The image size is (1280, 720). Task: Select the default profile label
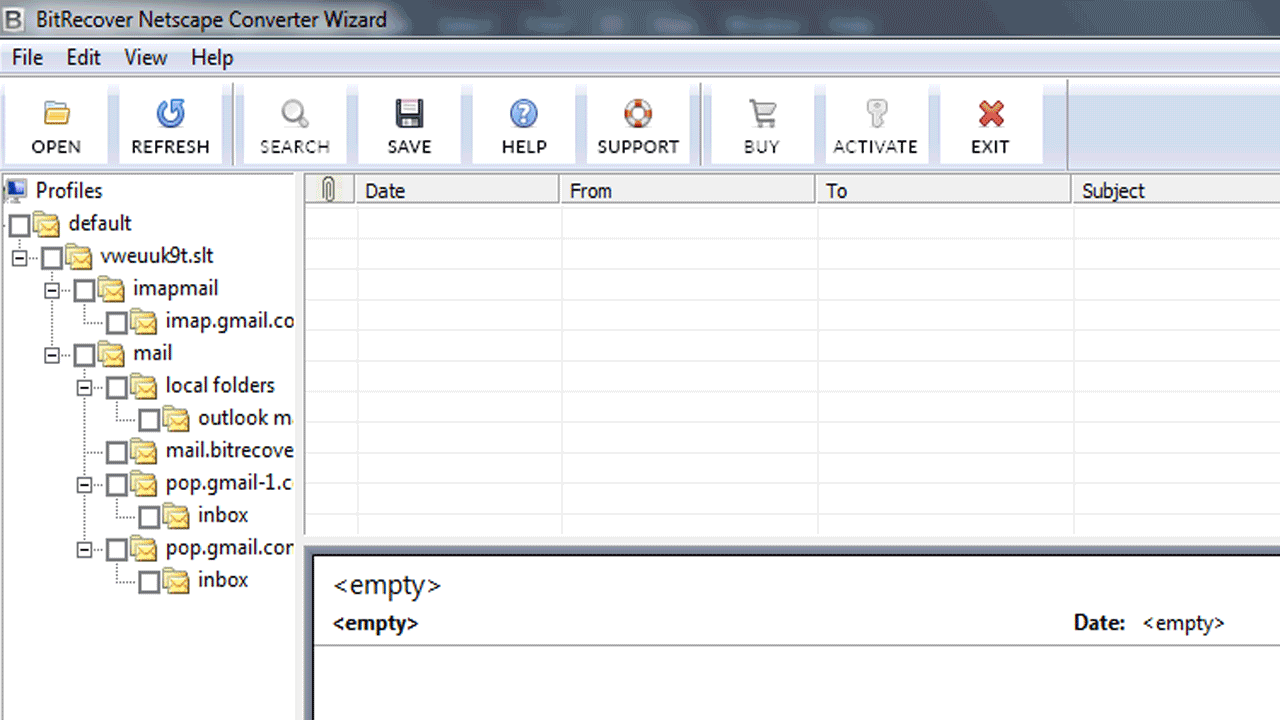(100, 224)
